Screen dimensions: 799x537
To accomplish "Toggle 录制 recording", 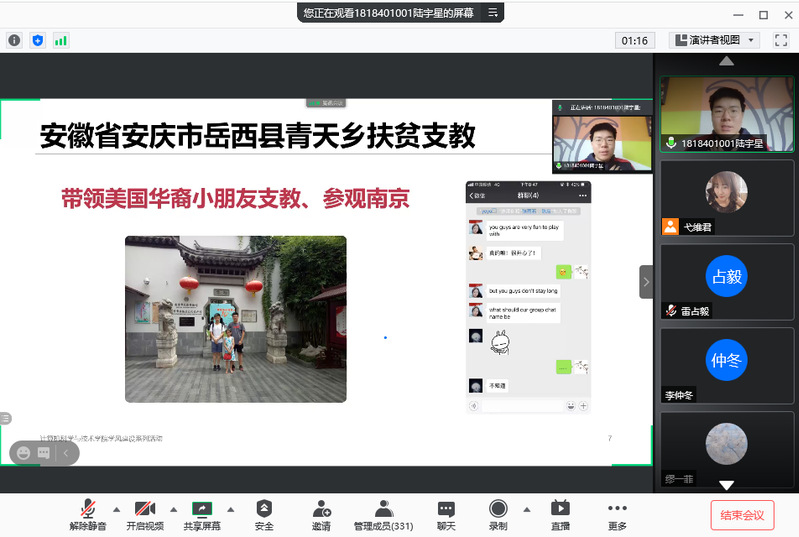I will pos(498,514).
